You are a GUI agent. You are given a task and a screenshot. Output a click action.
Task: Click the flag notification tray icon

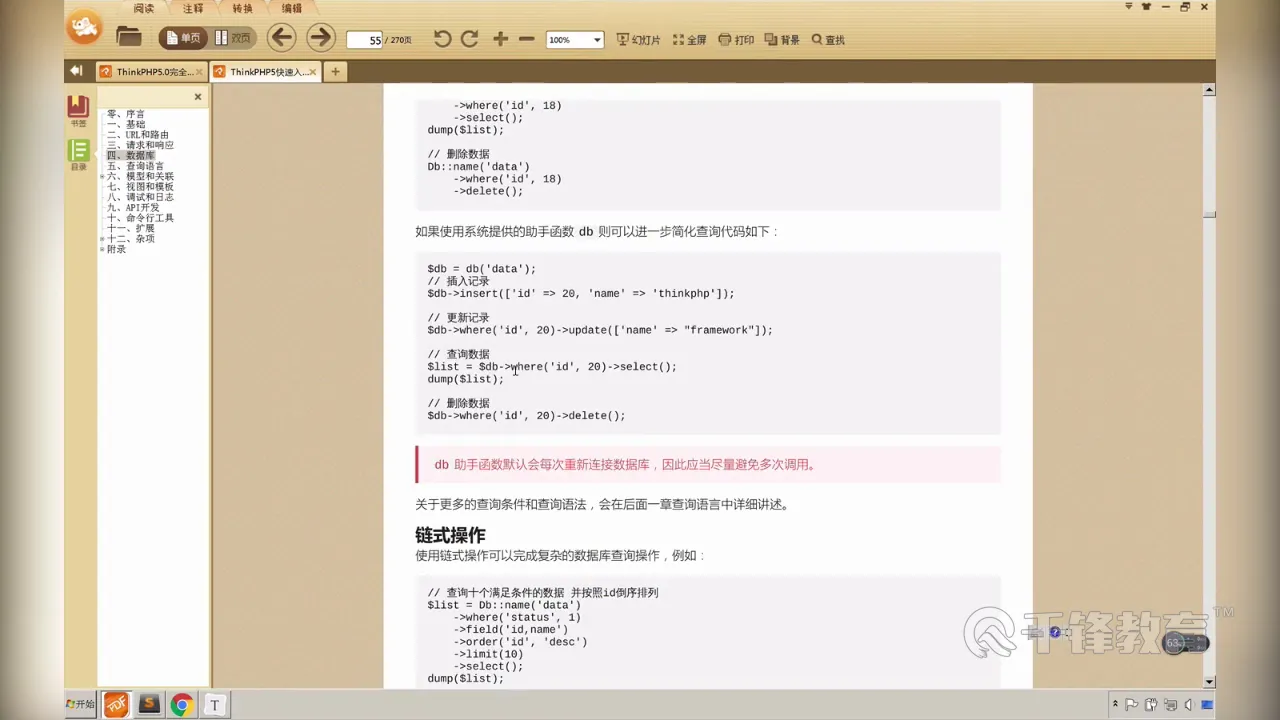tap(1132, 704)
